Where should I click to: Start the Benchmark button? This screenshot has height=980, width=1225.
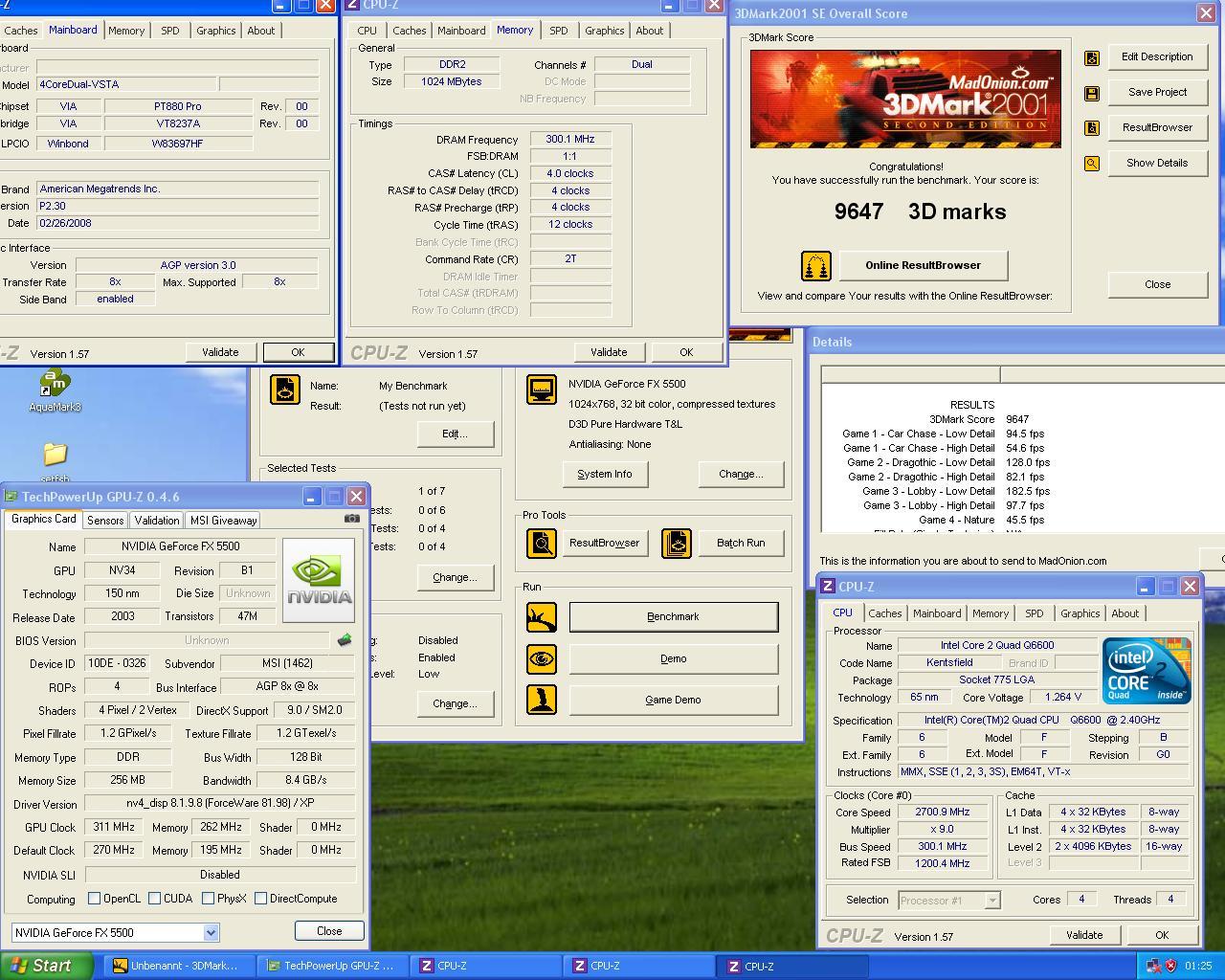click(673, 616)
